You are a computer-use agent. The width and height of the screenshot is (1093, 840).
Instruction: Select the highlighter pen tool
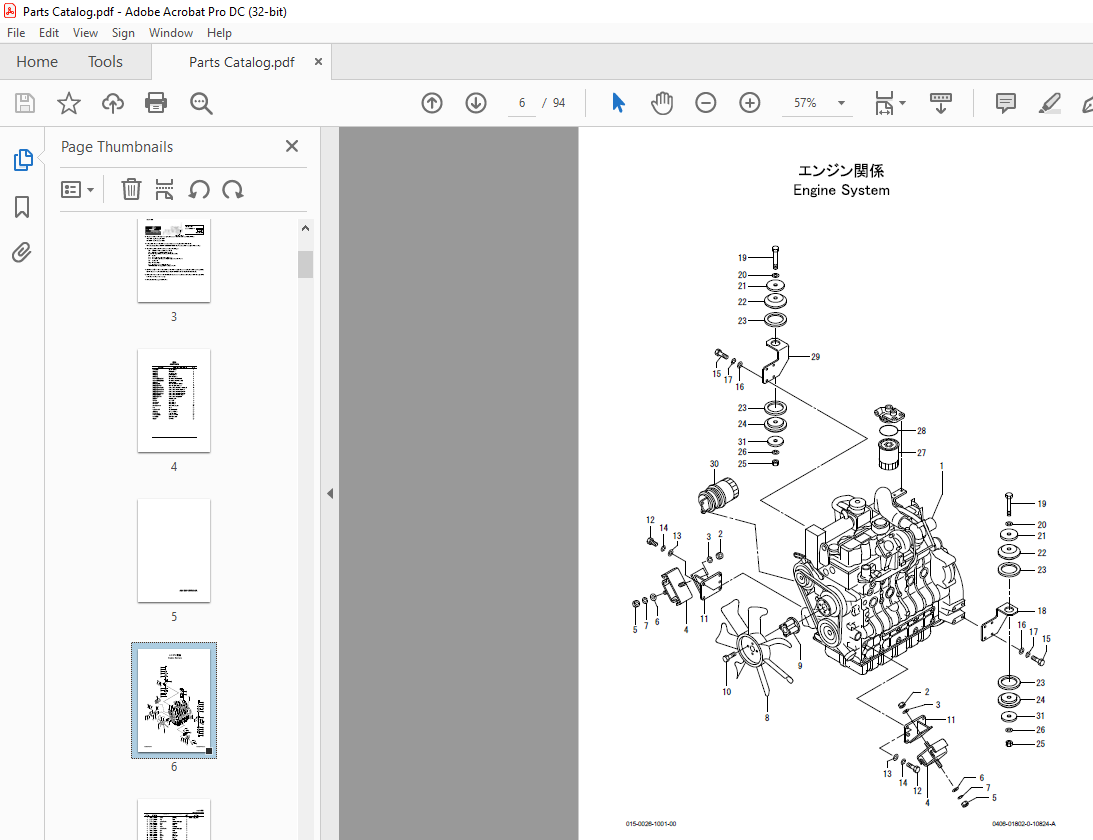click(x=1049, y=103)
